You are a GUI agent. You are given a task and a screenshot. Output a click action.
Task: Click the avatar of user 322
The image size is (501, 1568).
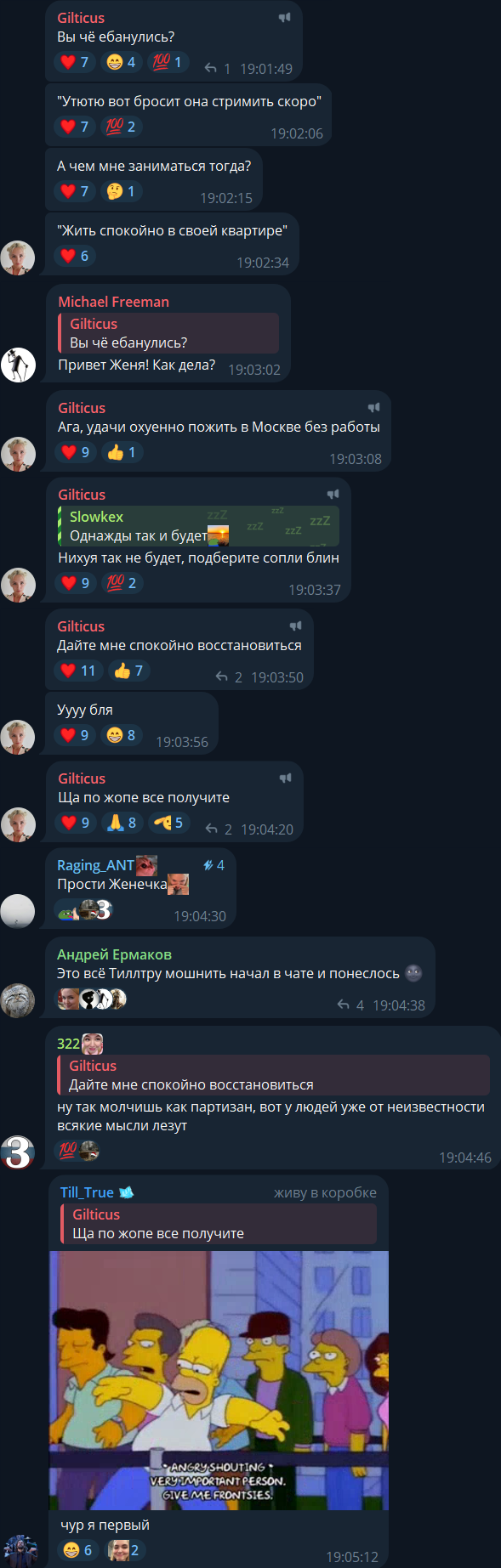[18, 1152]
